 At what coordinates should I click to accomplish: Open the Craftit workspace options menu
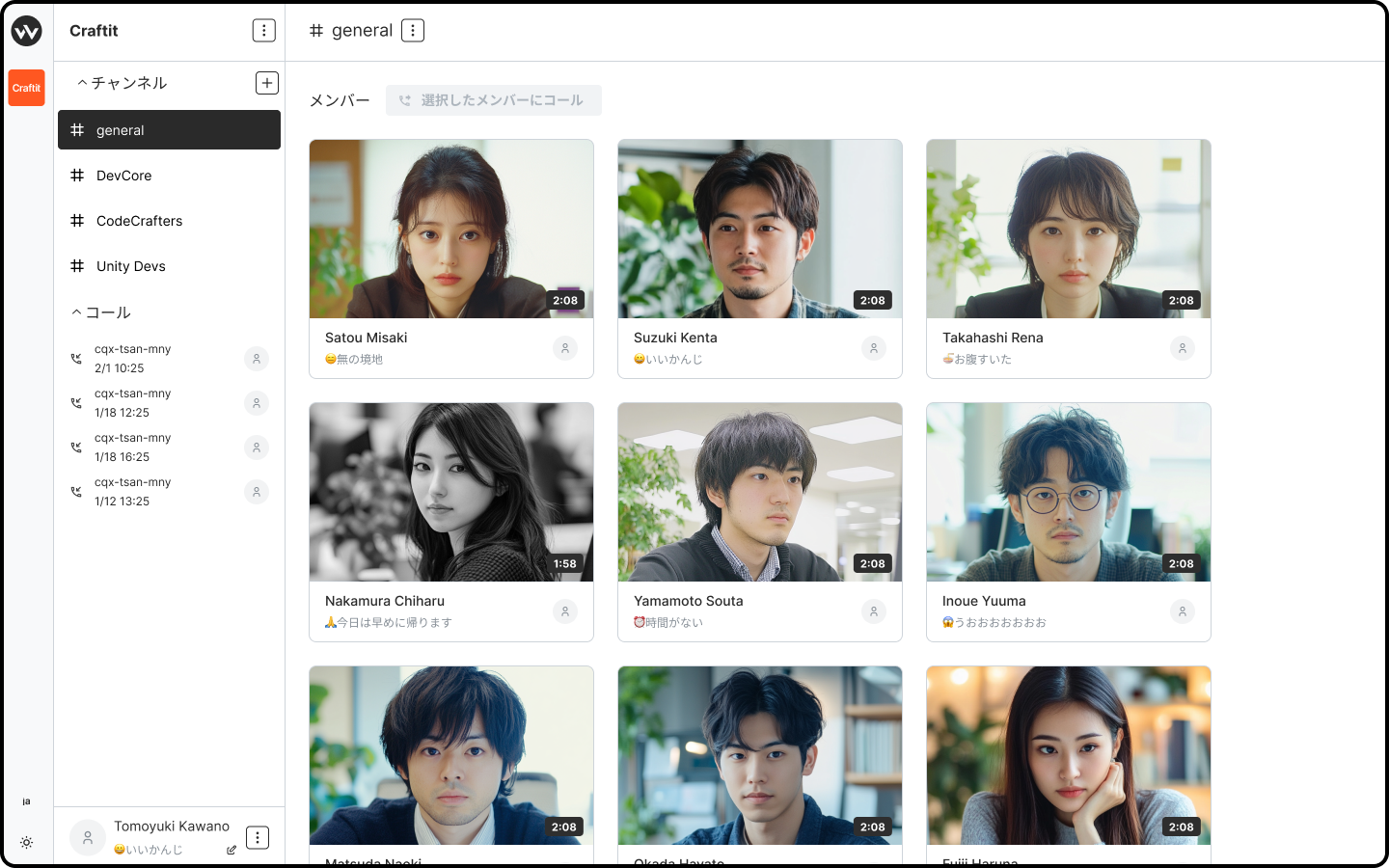coord(263,31)
